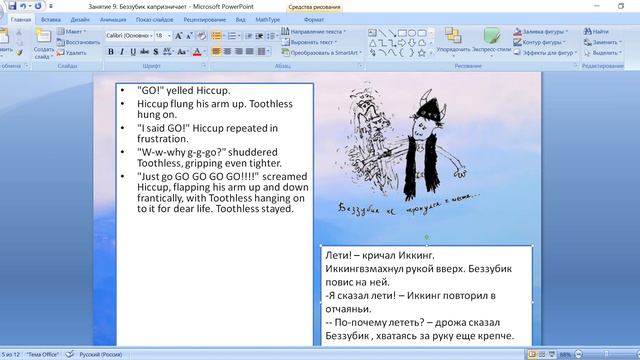Screen dimensions: 640x360
Task: Open Выровнять текст dropdown
Action: pos(309,42)
